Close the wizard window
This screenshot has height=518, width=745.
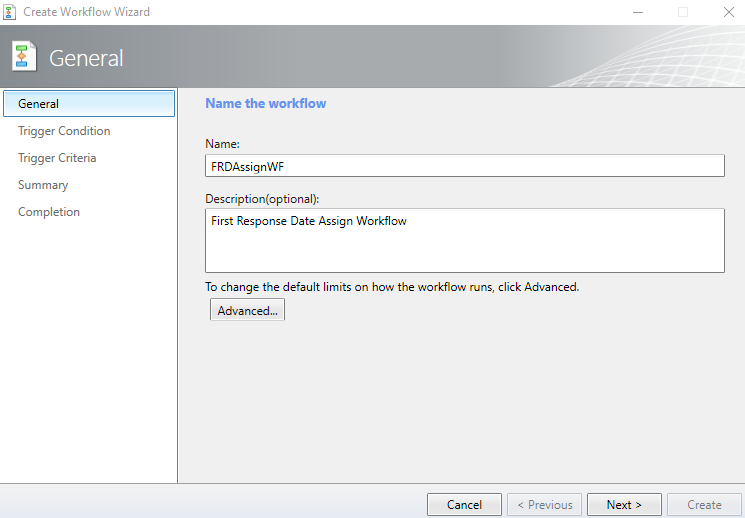729,12
